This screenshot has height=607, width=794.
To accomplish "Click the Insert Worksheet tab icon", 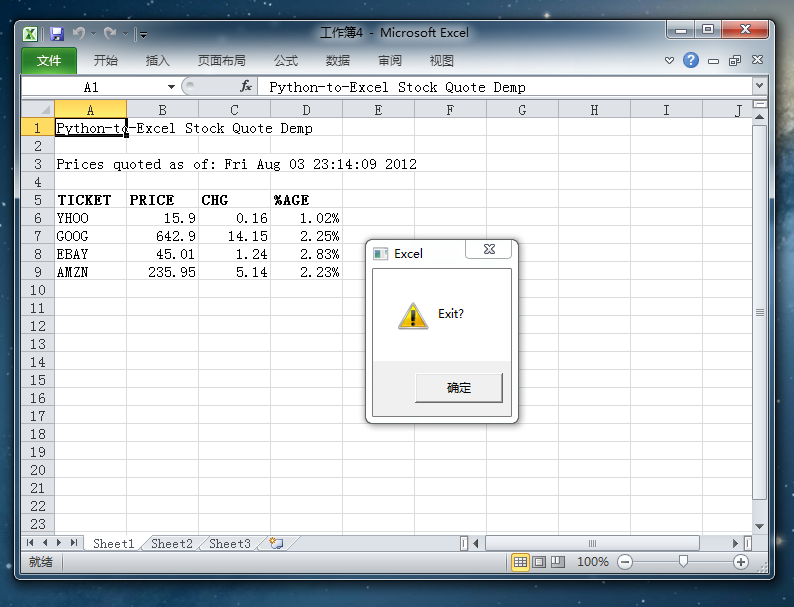I will [x=276, y=544].
